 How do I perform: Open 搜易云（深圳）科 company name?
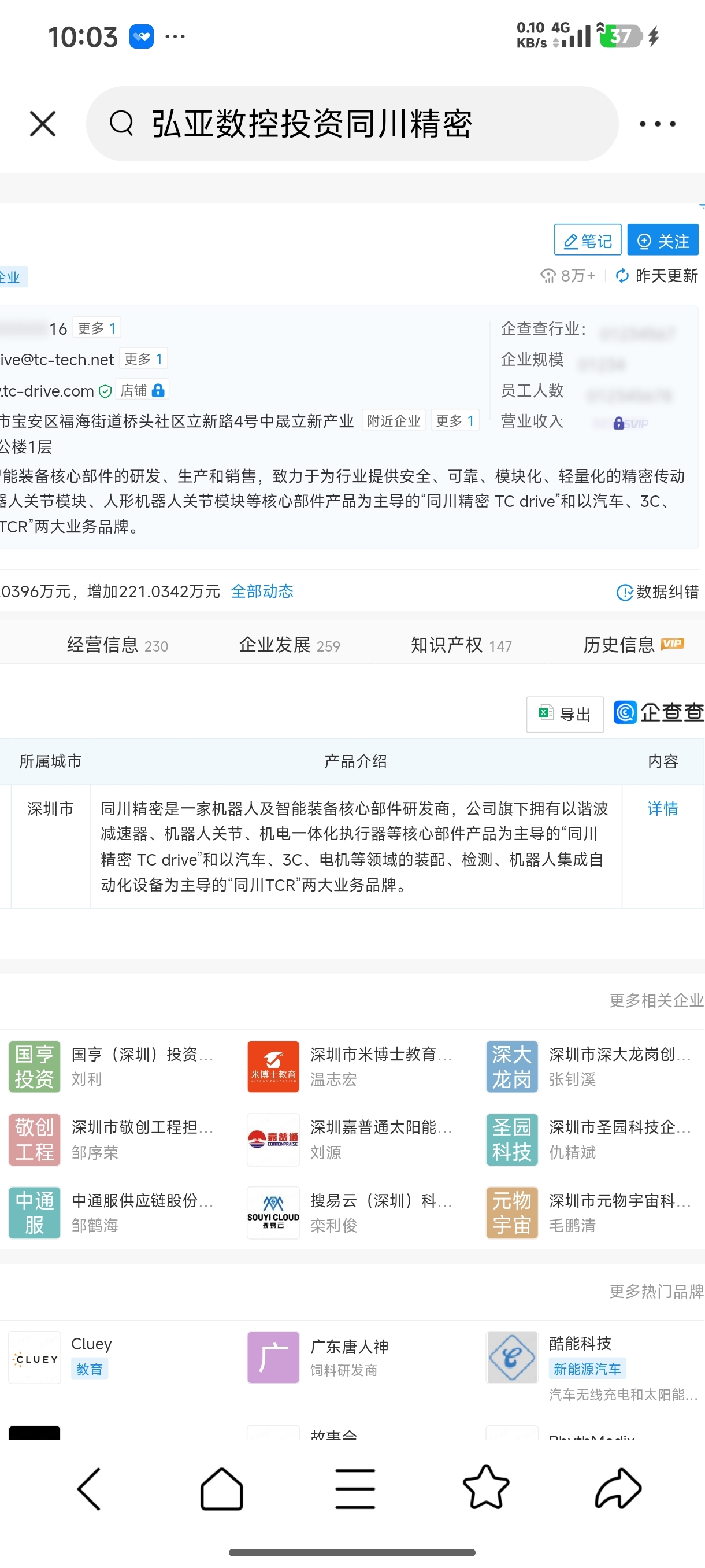[x=381, y=1200]
